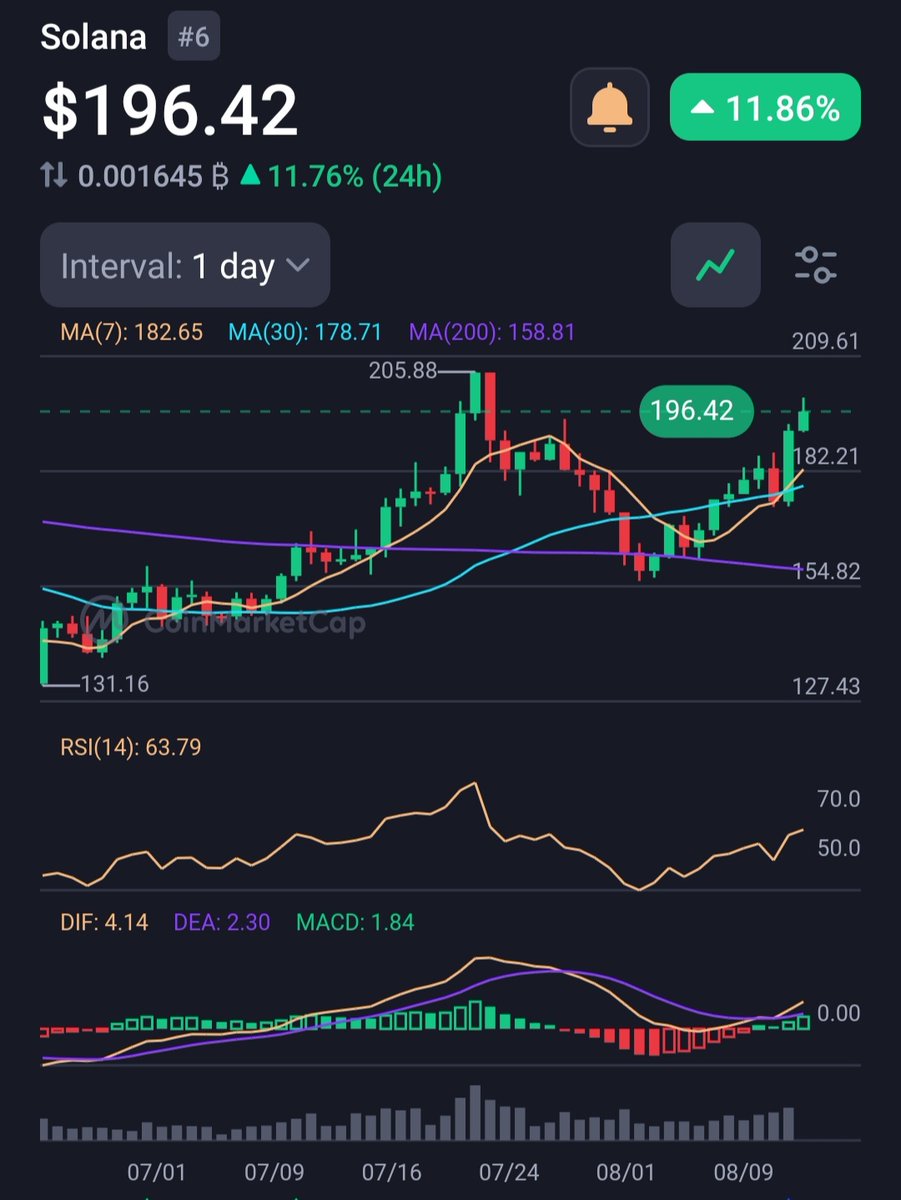Tap the 196.42 current price bubble on chart
The width and height of the screenshot is (901, 1200).
click(x=695, y=411)
